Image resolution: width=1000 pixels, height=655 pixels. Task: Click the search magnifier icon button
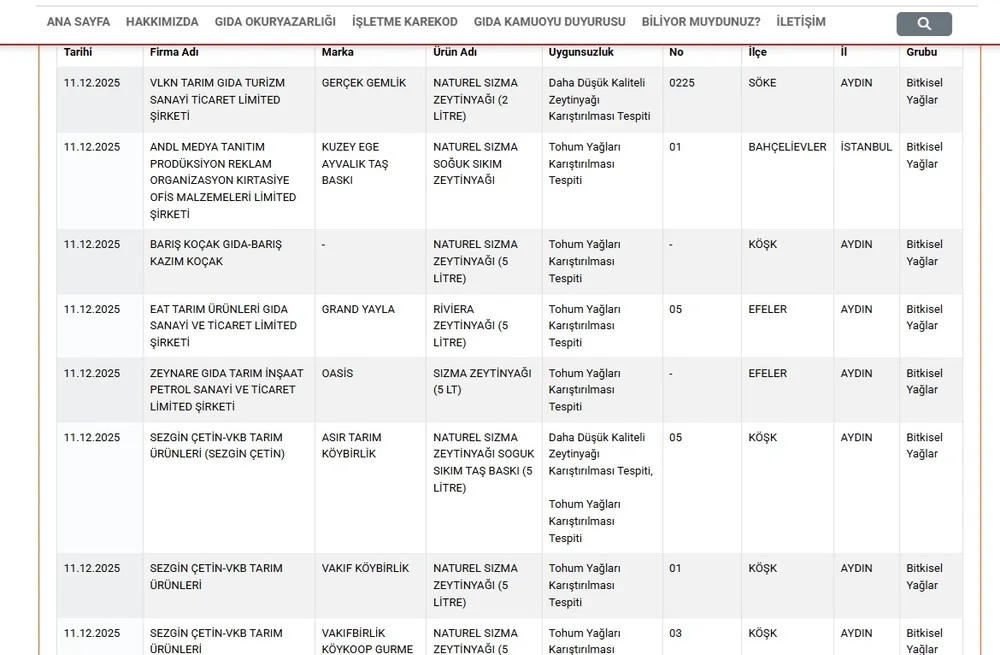pos(923,23)
